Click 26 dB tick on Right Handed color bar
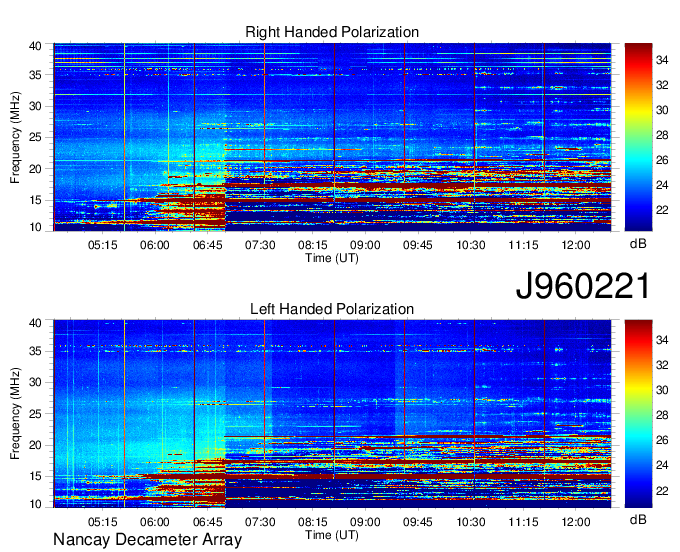Image resolution: width=680 pixels, height=552 pixels. (x=662, y=160)
